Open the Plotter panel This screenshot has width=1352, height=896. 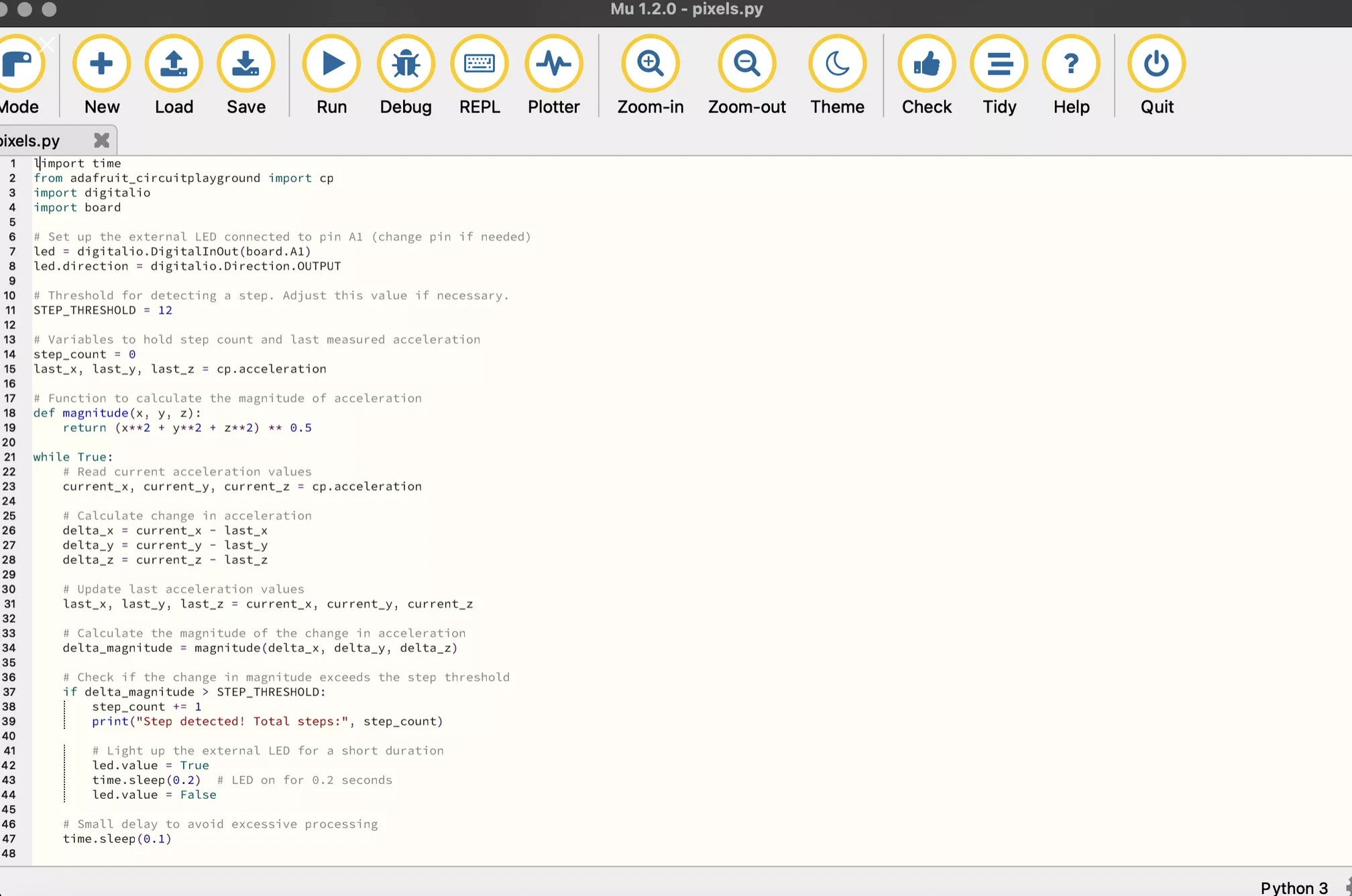pos(553,75)
